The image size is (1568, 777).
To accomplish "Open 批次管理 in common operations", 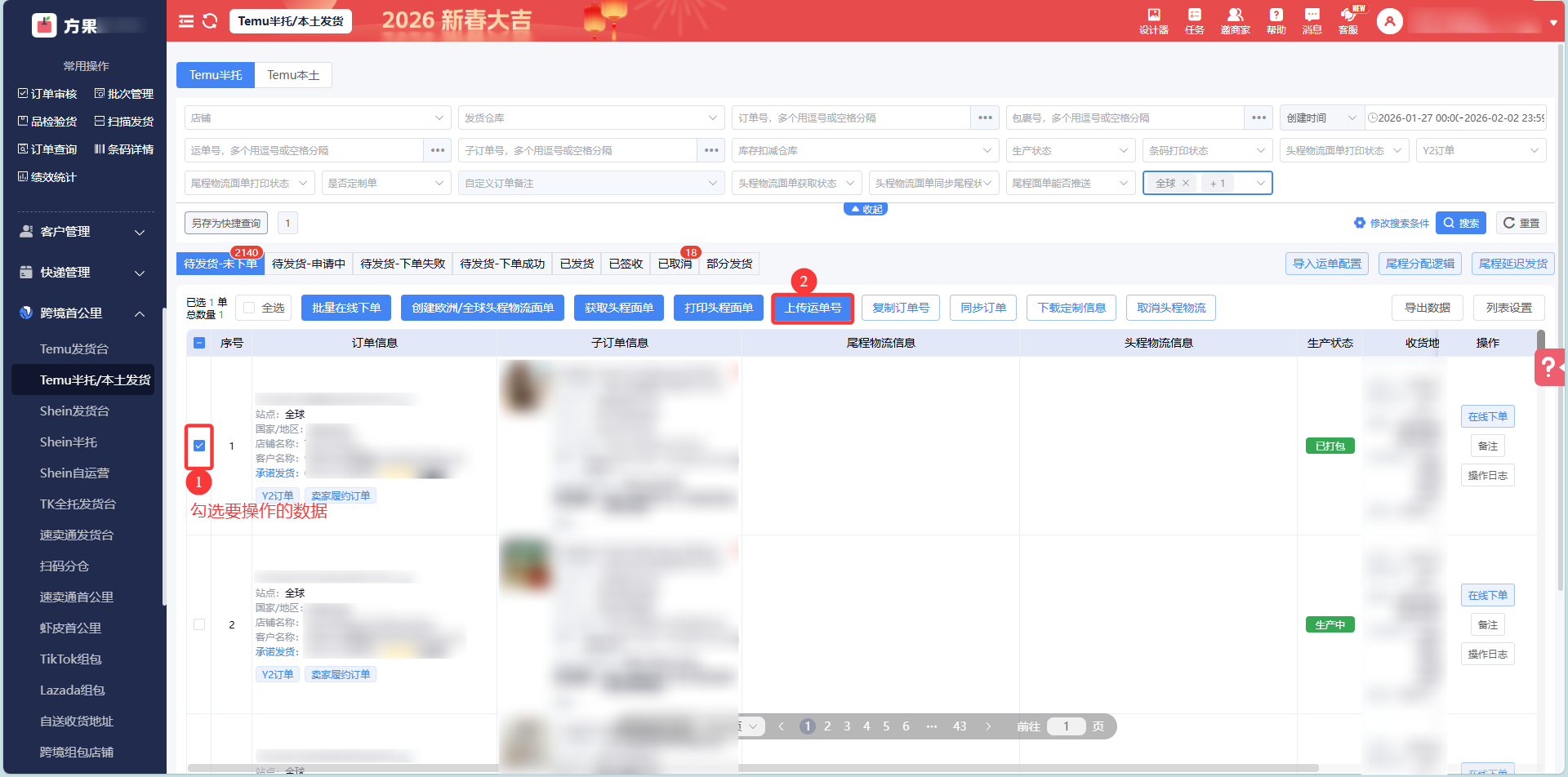I will [124, 94].
